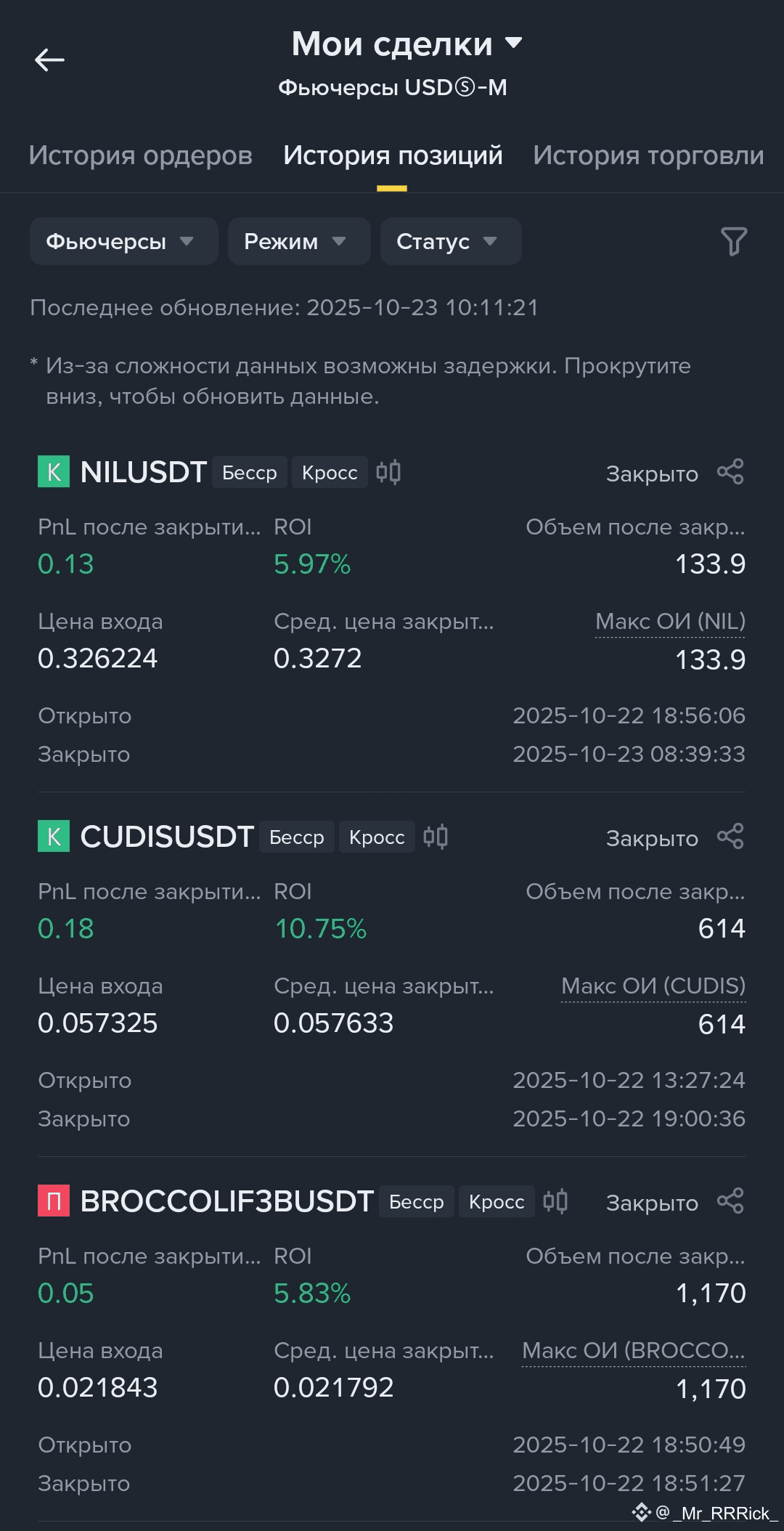Select the История позиций tab
This screenshot has width=784, height=1531.
393,155
